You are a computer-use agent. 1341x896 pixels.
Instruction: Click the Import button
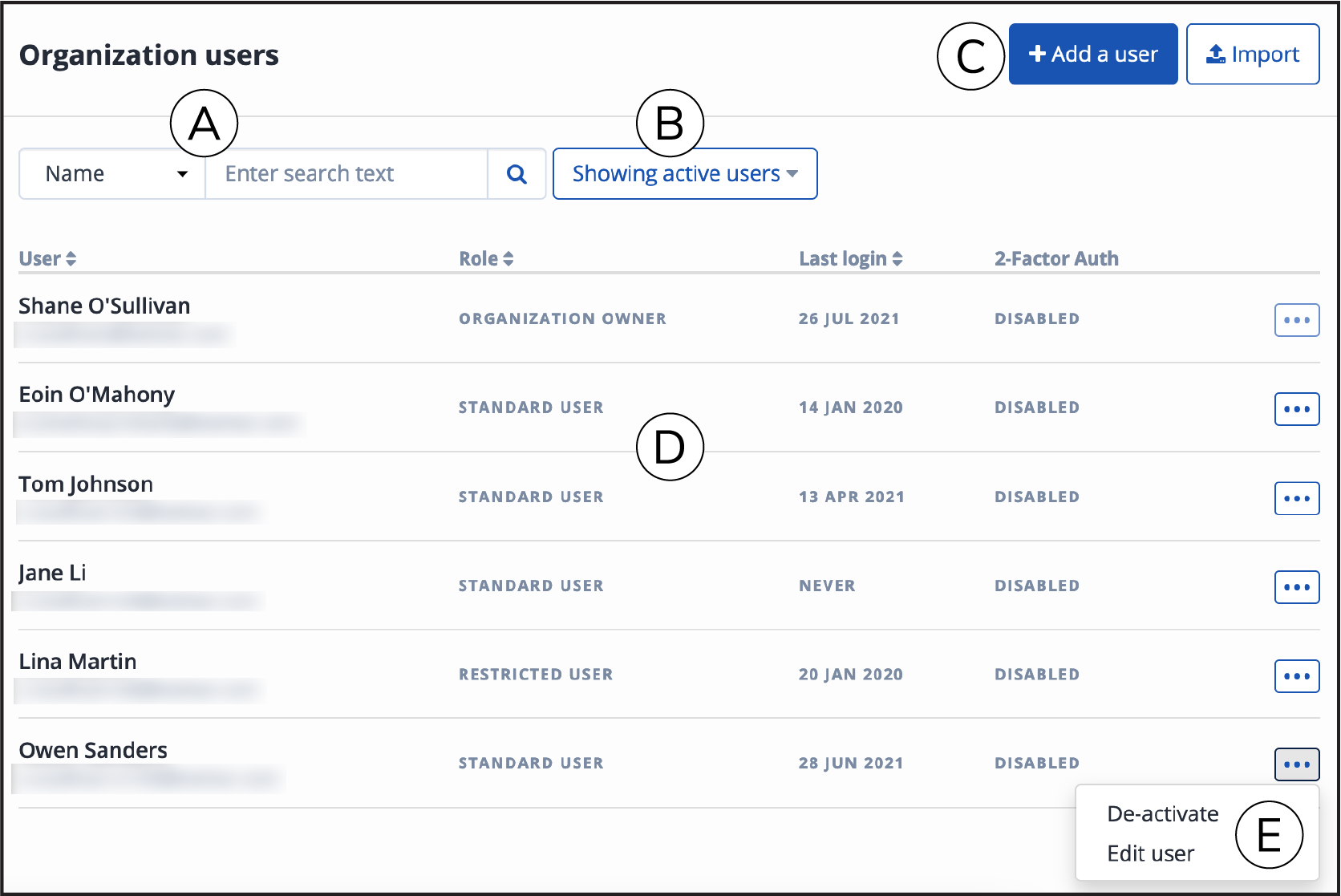1253,54
